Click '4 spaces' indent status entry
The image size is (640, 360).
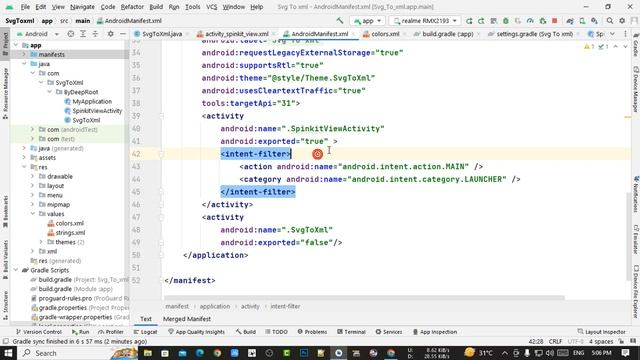tap(601, 341)
